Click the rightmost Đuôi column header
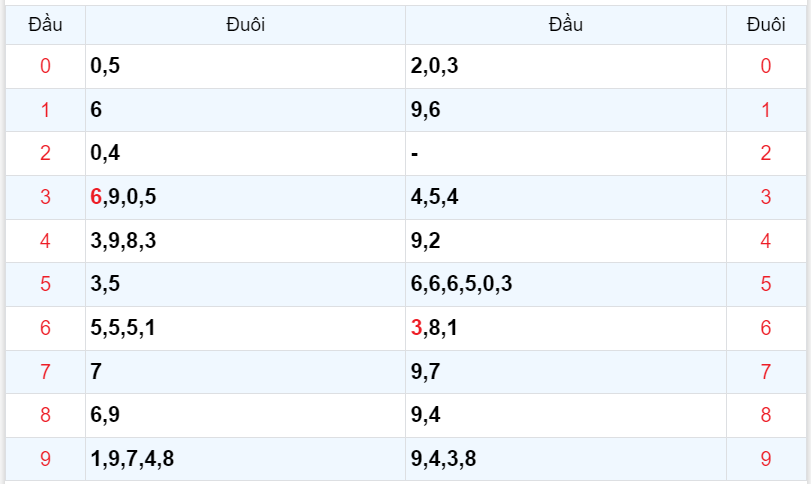Image resolution: width=811 pixels, height=484 pixels. click(x=766, y=25)
